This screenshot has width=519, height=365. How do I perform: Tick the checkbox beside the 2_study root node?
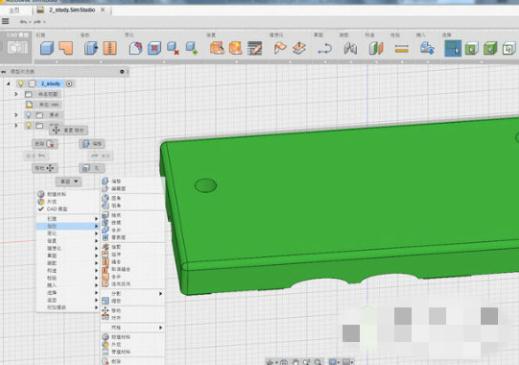coord(32,84)
